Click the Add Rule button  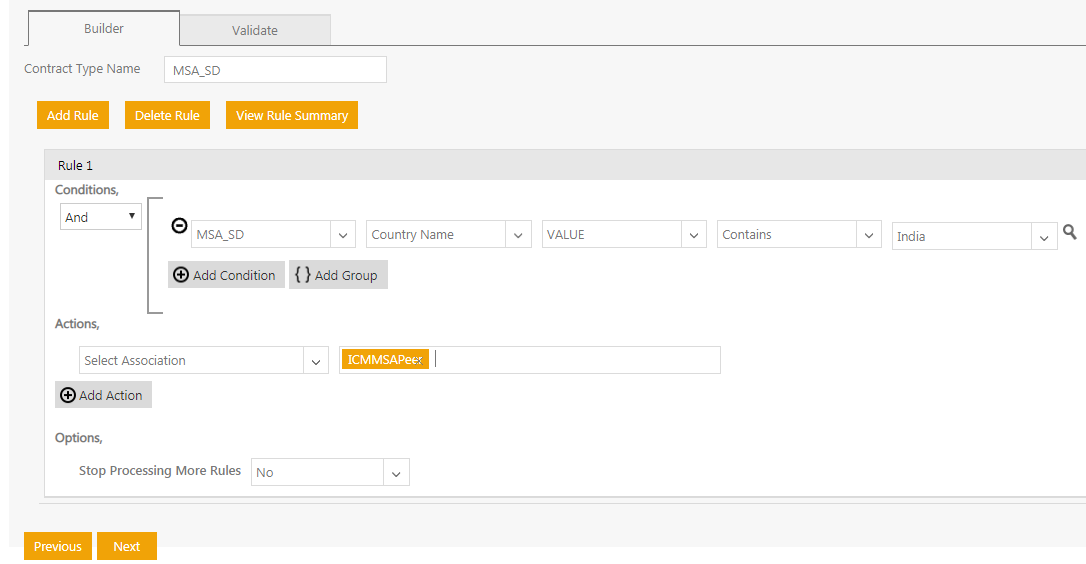[73, 115]
